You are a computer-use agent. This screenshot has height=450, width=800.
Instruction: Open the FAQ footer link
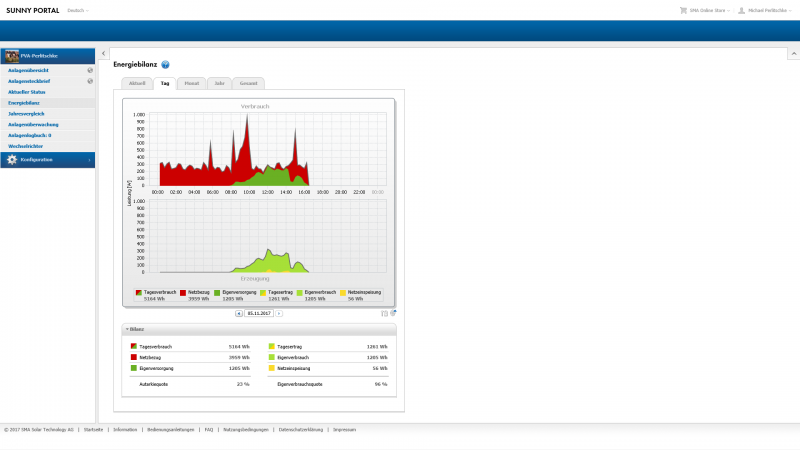pyautogui.click(x=209, y=430)
